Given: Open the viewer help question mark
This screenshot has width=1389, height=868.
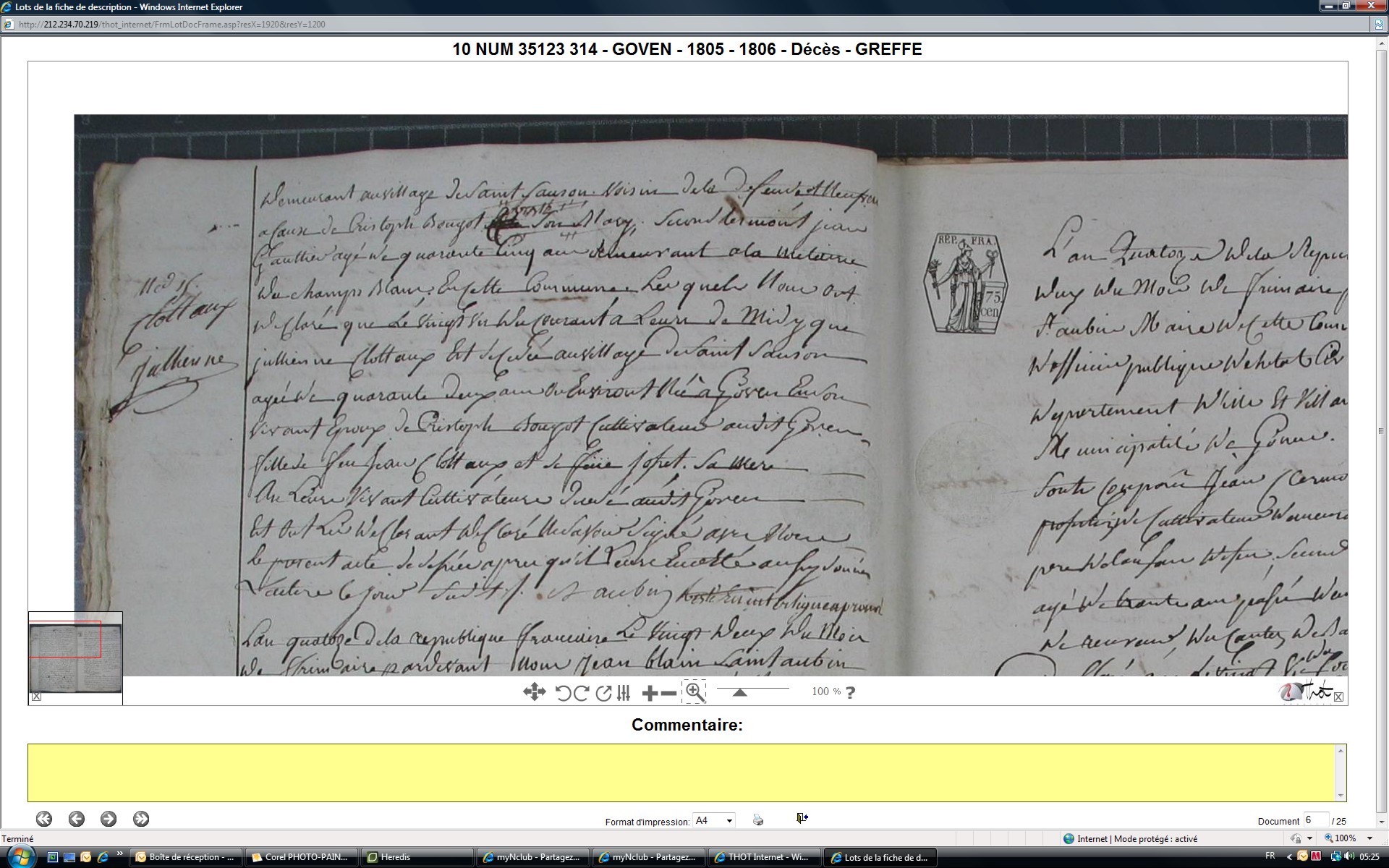Looking at the screenshot, I should (x=850, y=692).
